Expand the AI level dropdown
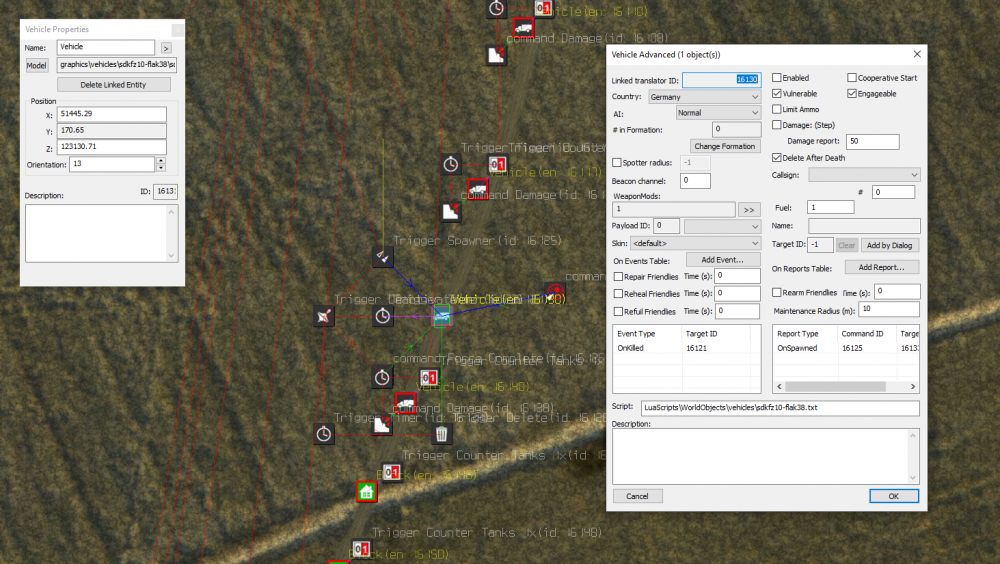Viewport: 1000px width, 564px height. pyautogui.click(x=717, y=113)
